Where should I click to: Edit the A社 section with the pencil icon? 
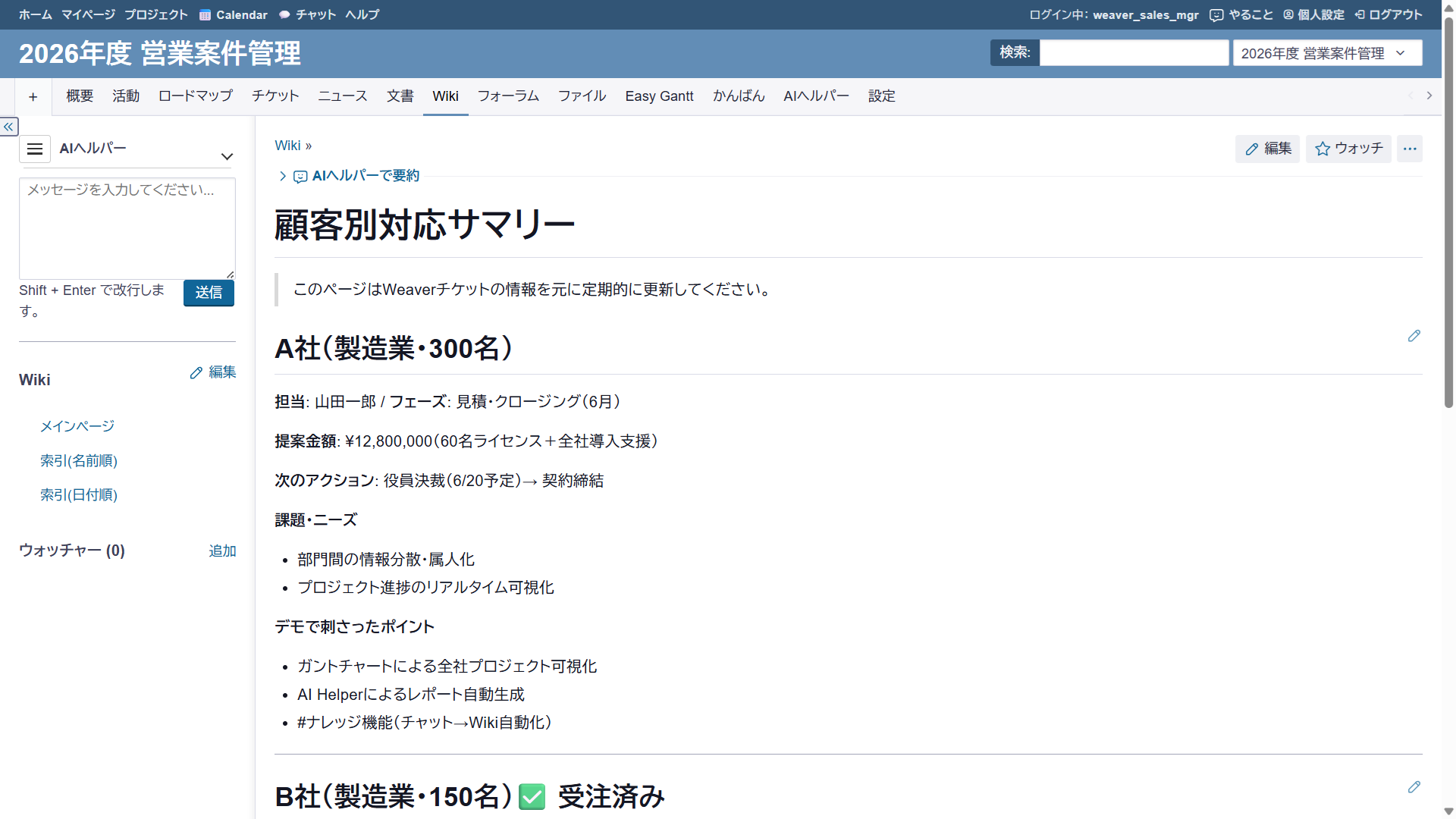[x=1414, y=336]
